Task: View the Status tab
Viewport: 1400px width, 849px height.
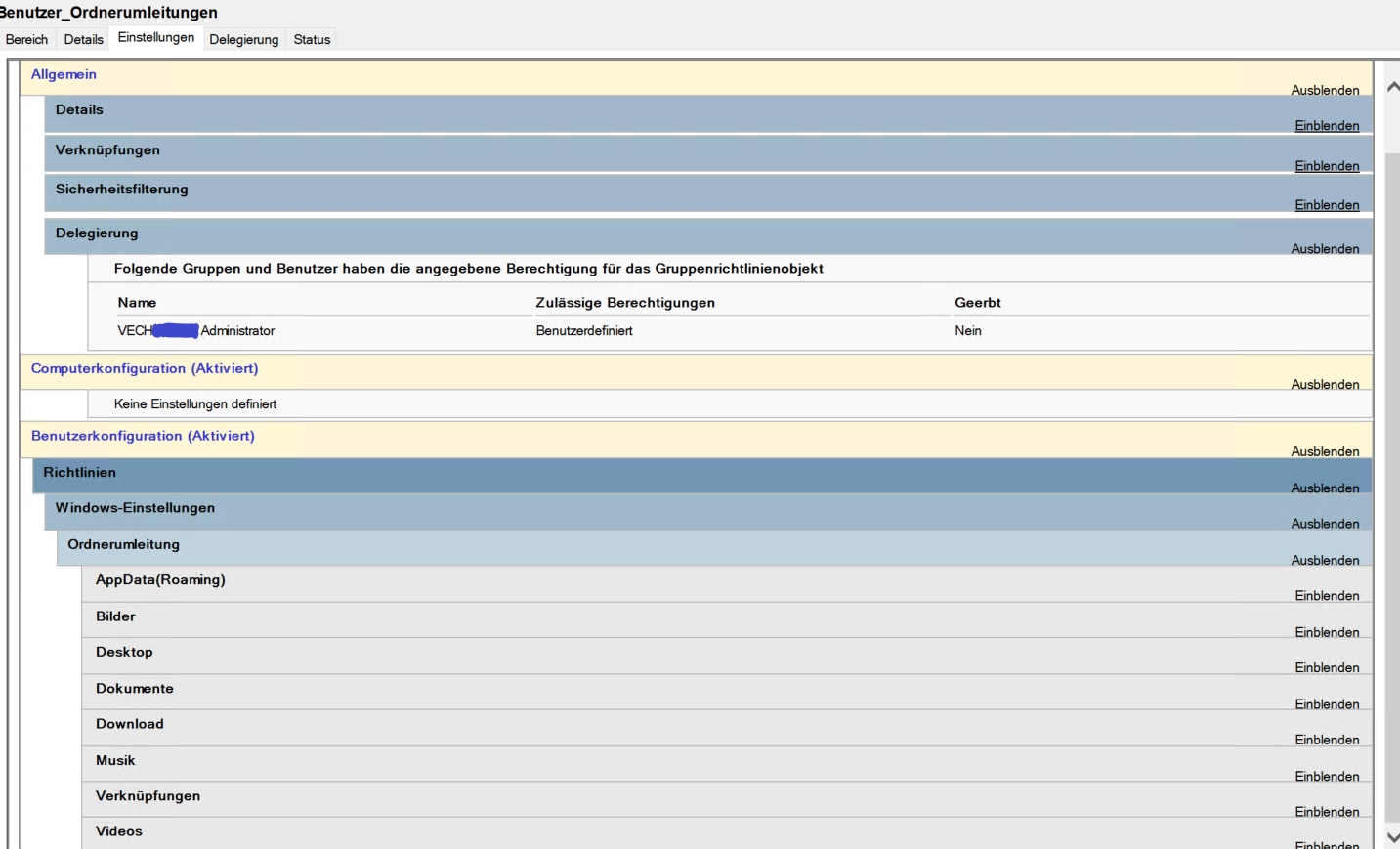Action: [x=311, y=39]
